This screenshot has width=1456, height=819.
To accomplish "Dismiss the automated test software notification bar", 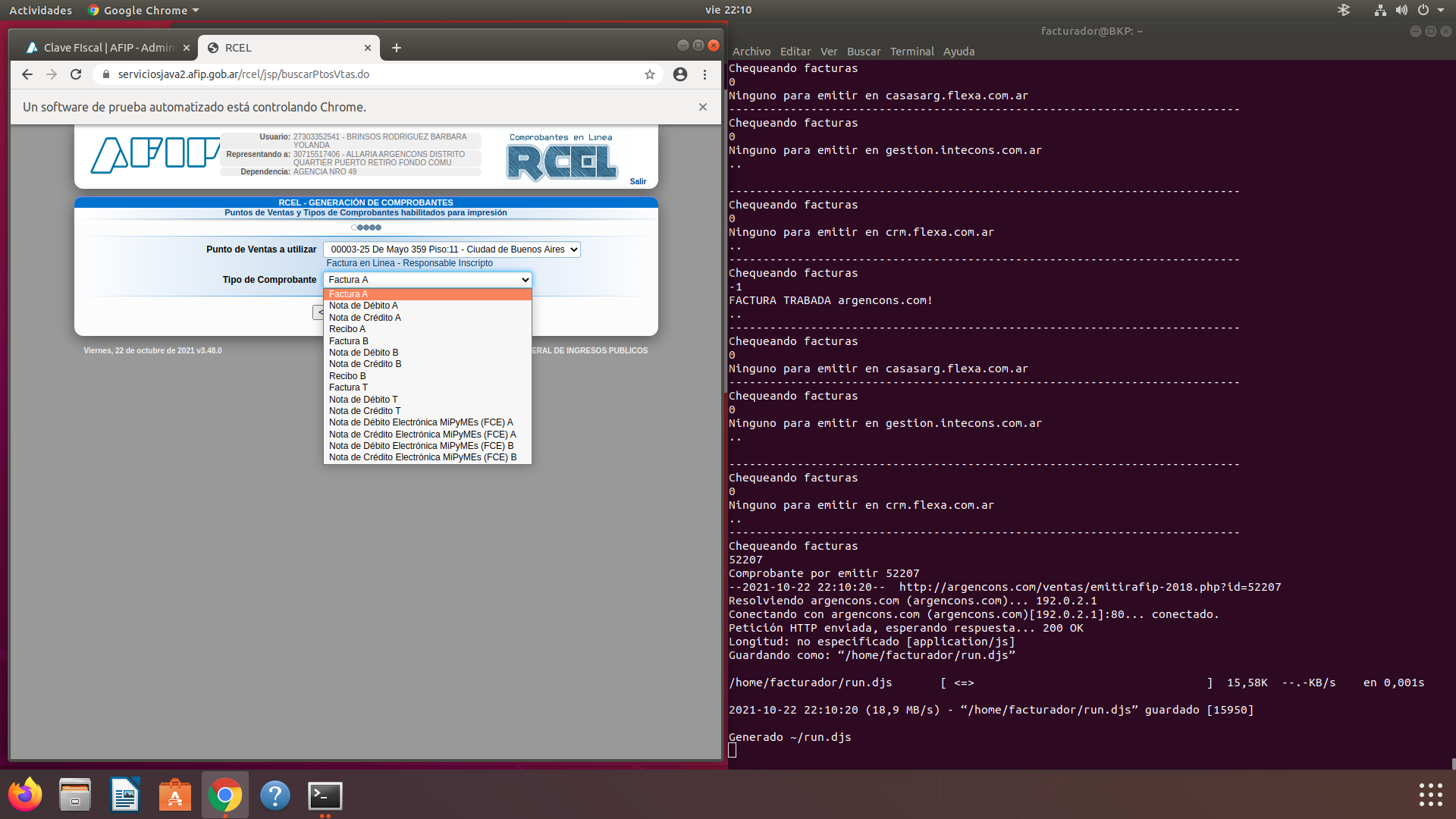I will click(x=703, y=107).
